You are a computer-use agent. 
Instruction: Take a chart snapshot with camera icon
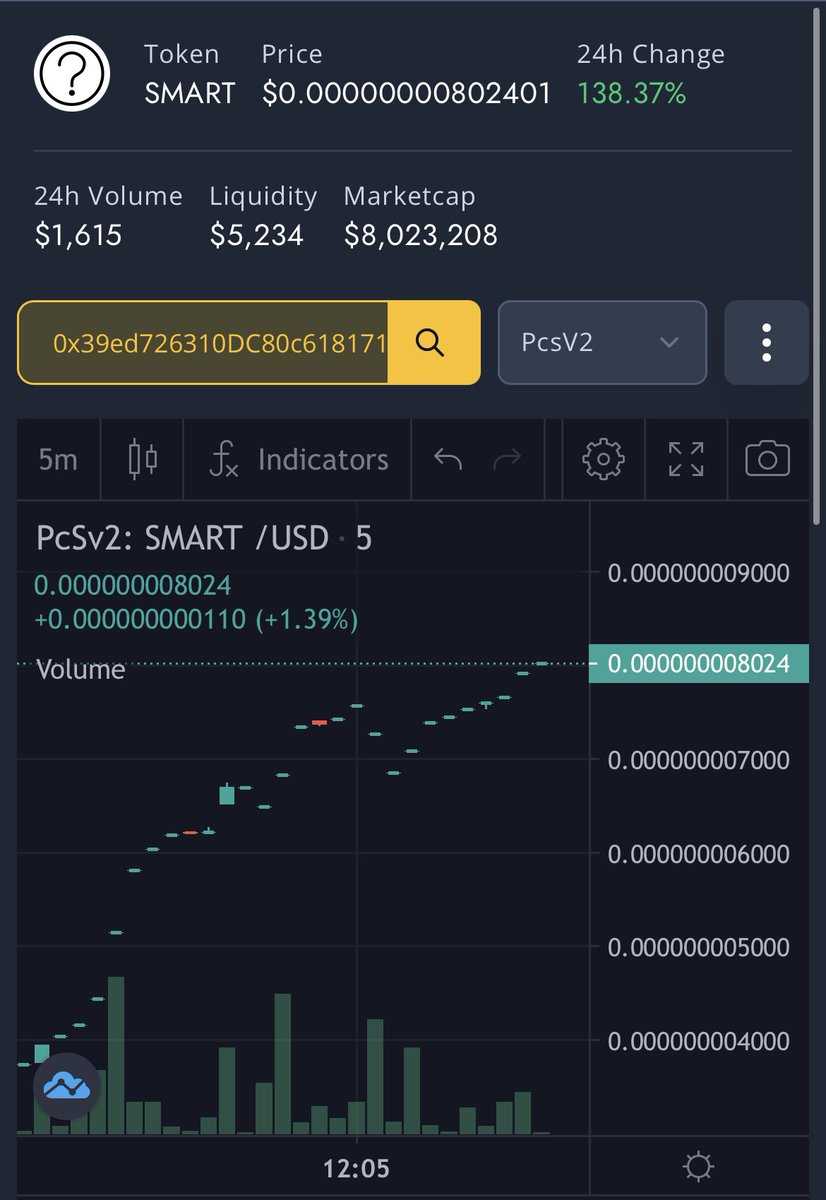coord(768,460)
